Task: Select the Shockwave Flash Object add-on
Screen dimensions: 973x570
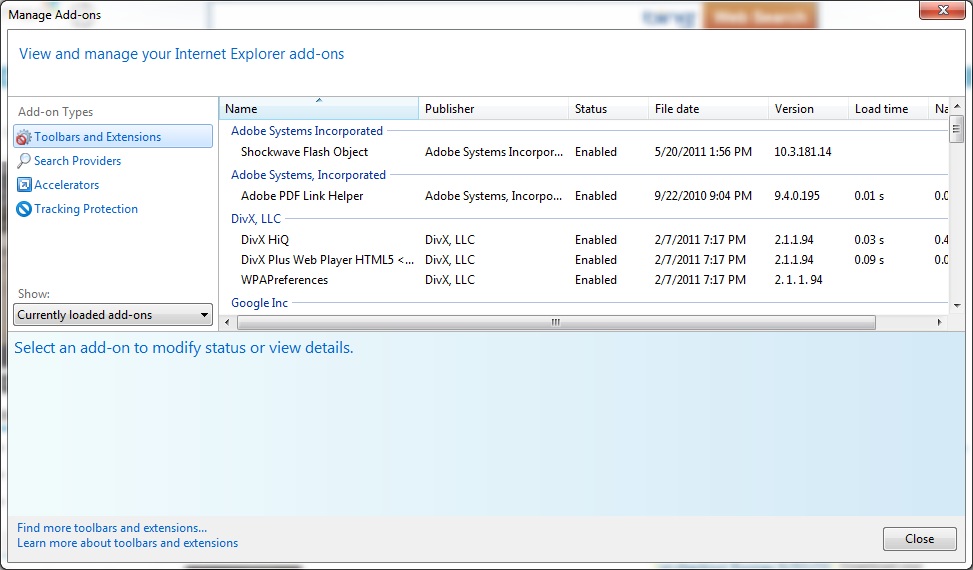Action: click(304, 152)
